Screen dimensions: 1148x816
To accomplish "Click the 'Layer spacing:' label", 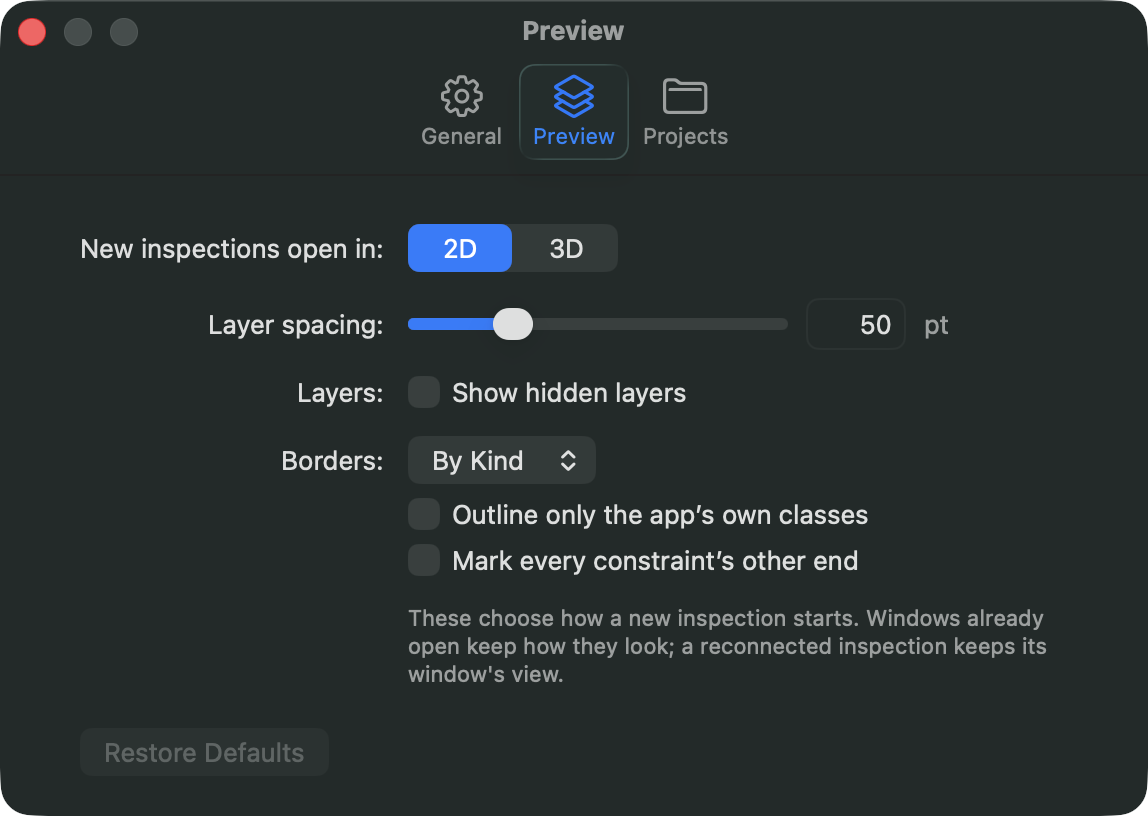I will tap(296, 324).
